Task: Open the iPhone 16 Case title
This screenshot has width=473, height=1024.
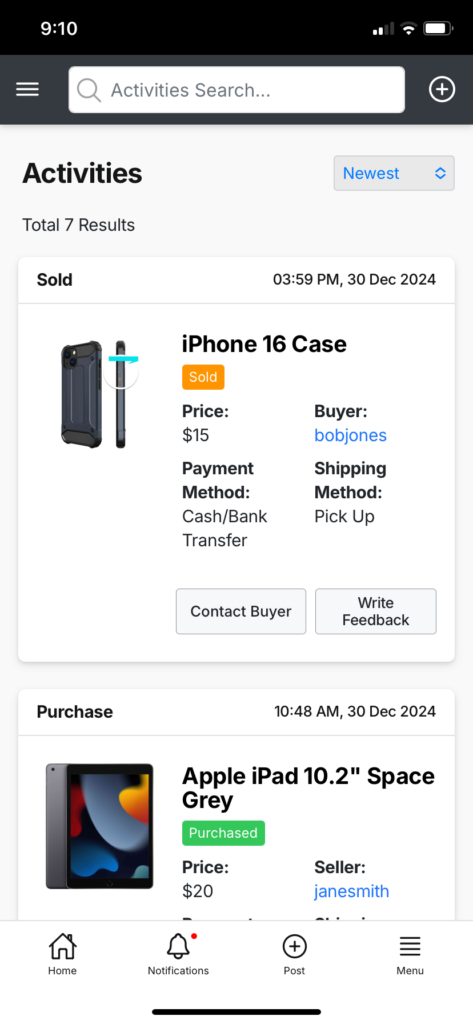Action: click(264, 344)
